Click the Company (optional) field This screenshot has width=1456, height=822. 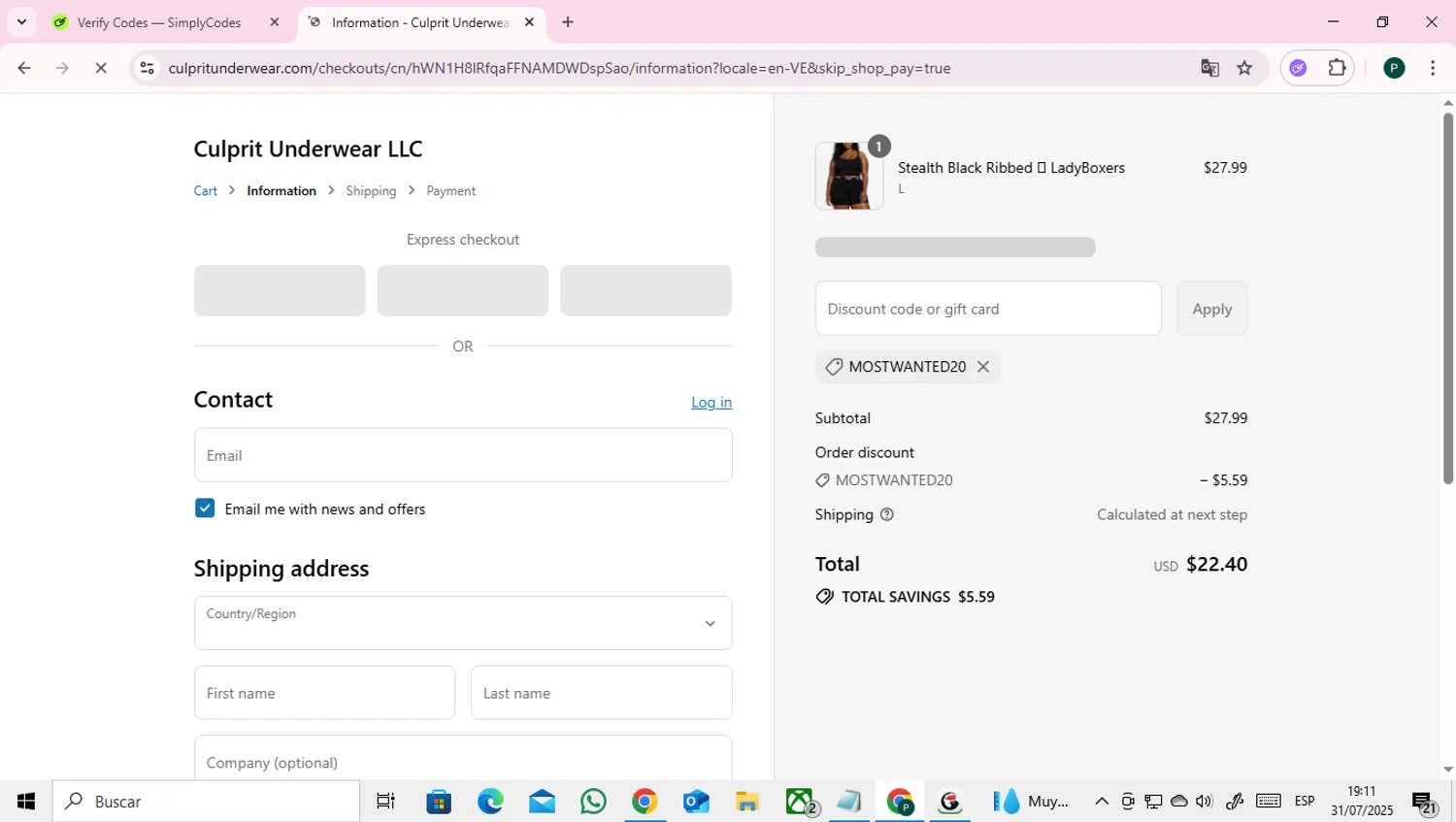point(463,758)
